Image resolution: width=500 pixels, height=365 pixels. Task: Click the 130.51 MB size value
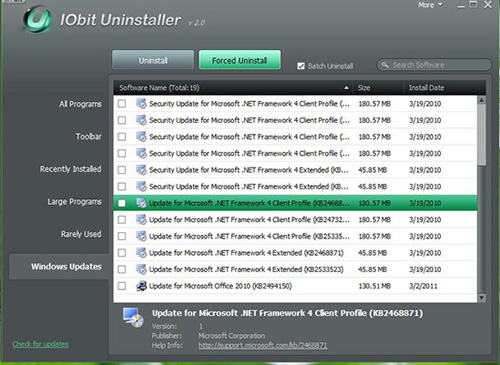374,286
